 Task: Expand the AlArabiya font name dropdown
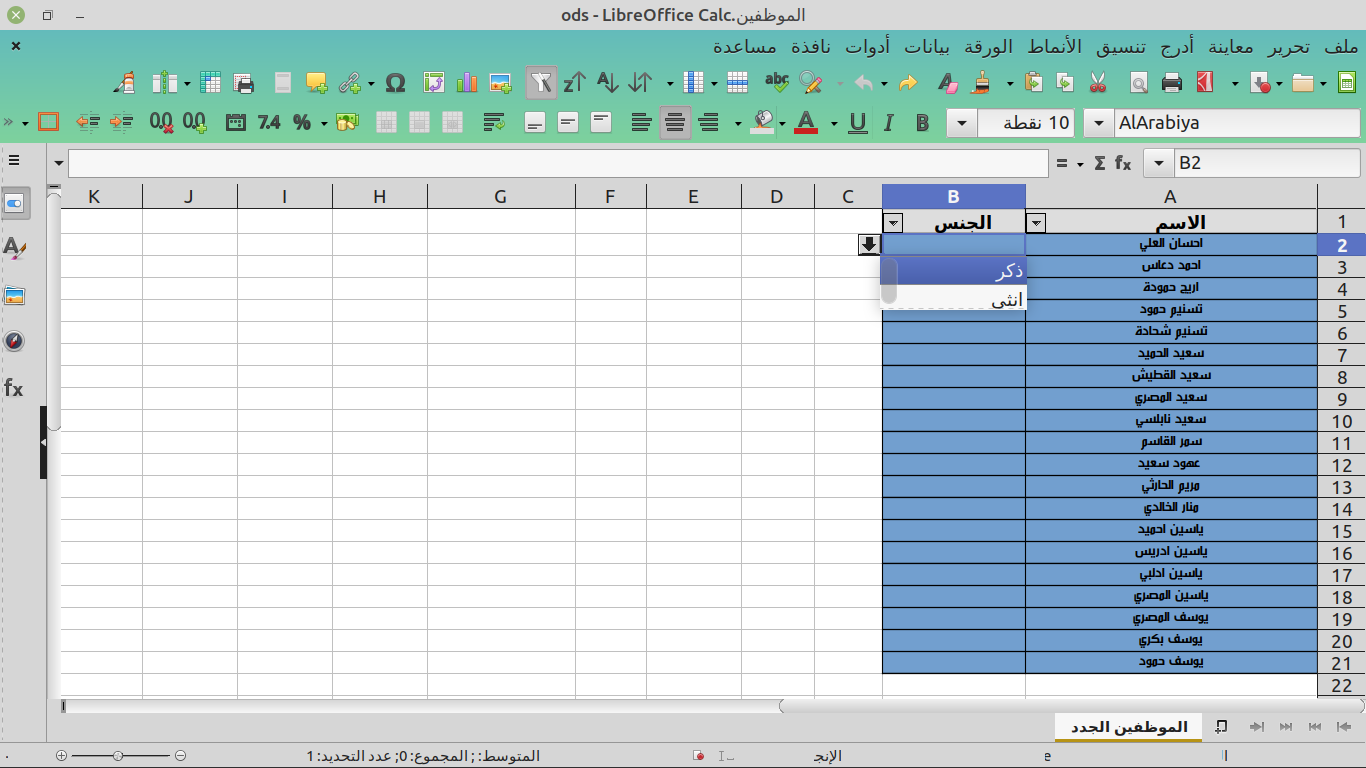pos(1099,123)
